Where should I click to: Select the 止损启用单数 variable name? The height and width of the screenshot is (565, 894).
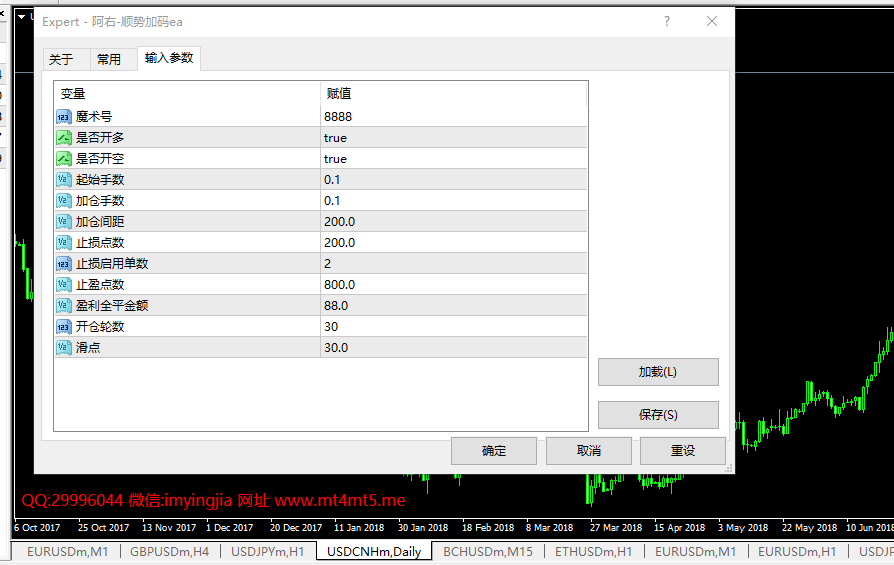coord(112,264)
